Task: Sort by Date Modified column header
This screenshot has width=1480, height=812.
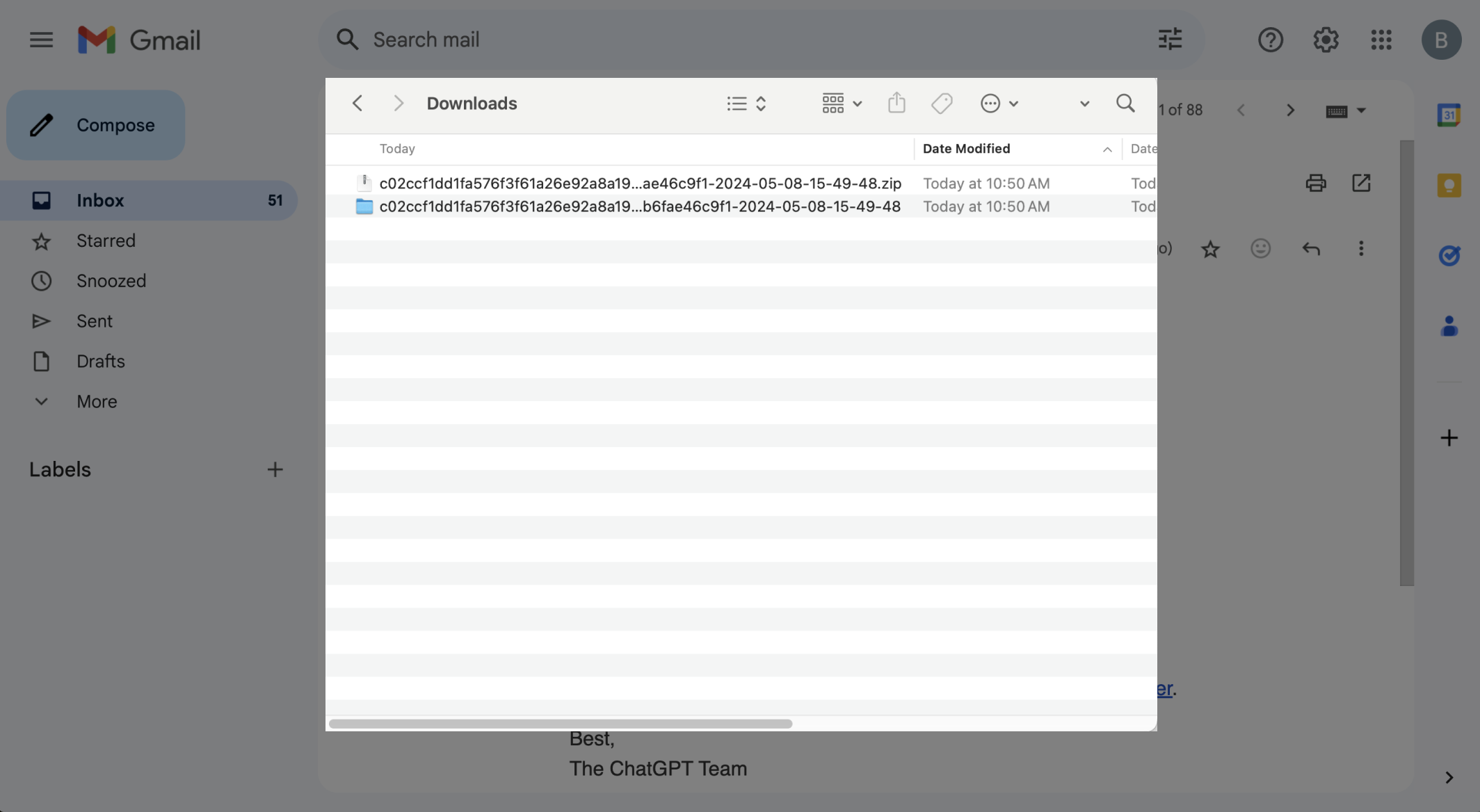Action: pyautogui.click(x=966, y=149)
